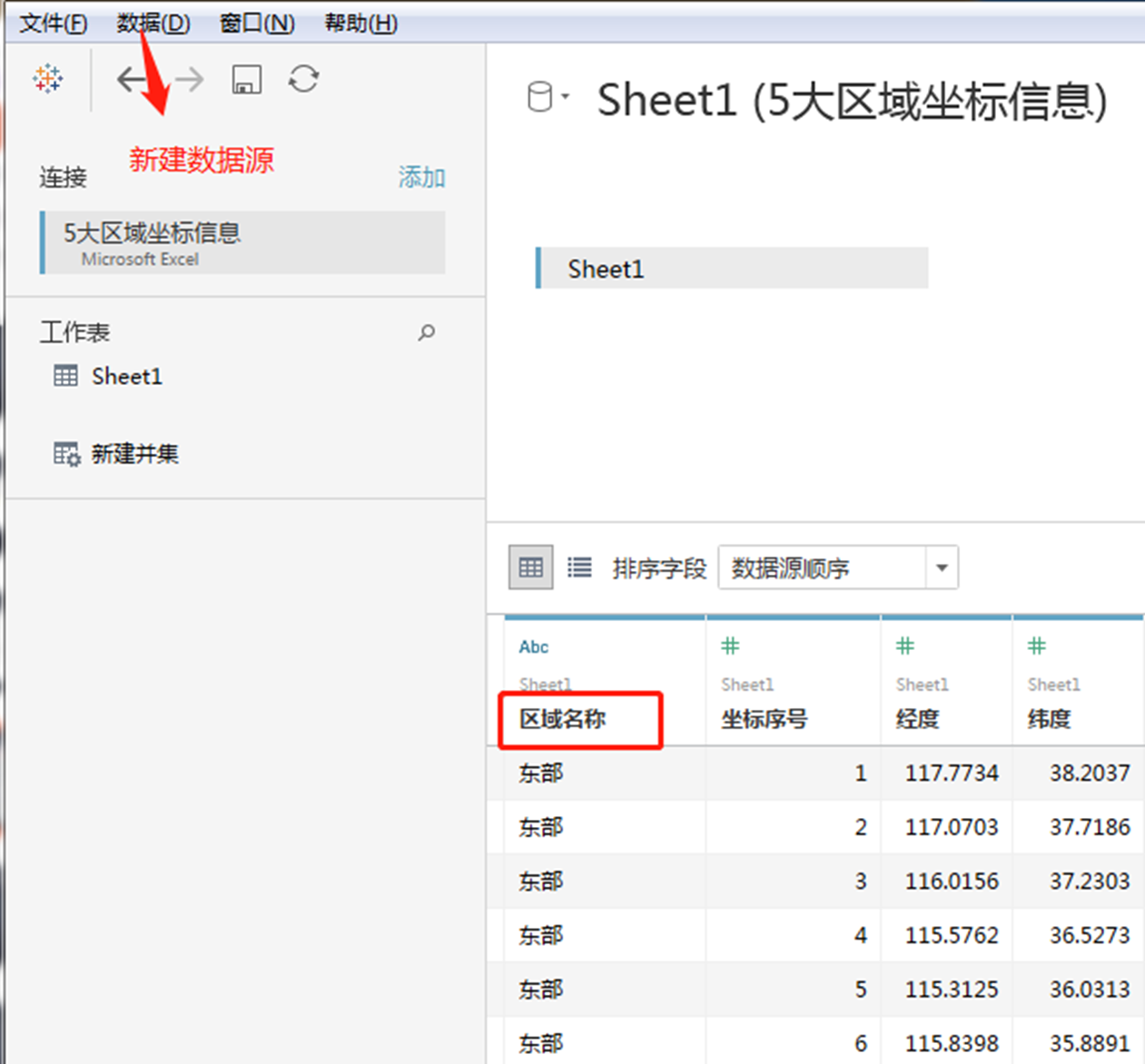Open the 文件(F) menu
Image resolution: width=1145 pixels, height=1064 pixels.
coord(54,23)
